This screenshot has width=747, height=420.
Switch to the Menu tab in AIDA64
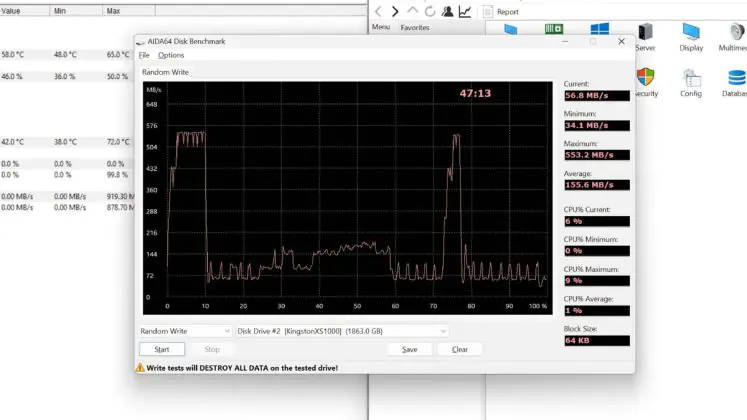click(x=381, y=27)
